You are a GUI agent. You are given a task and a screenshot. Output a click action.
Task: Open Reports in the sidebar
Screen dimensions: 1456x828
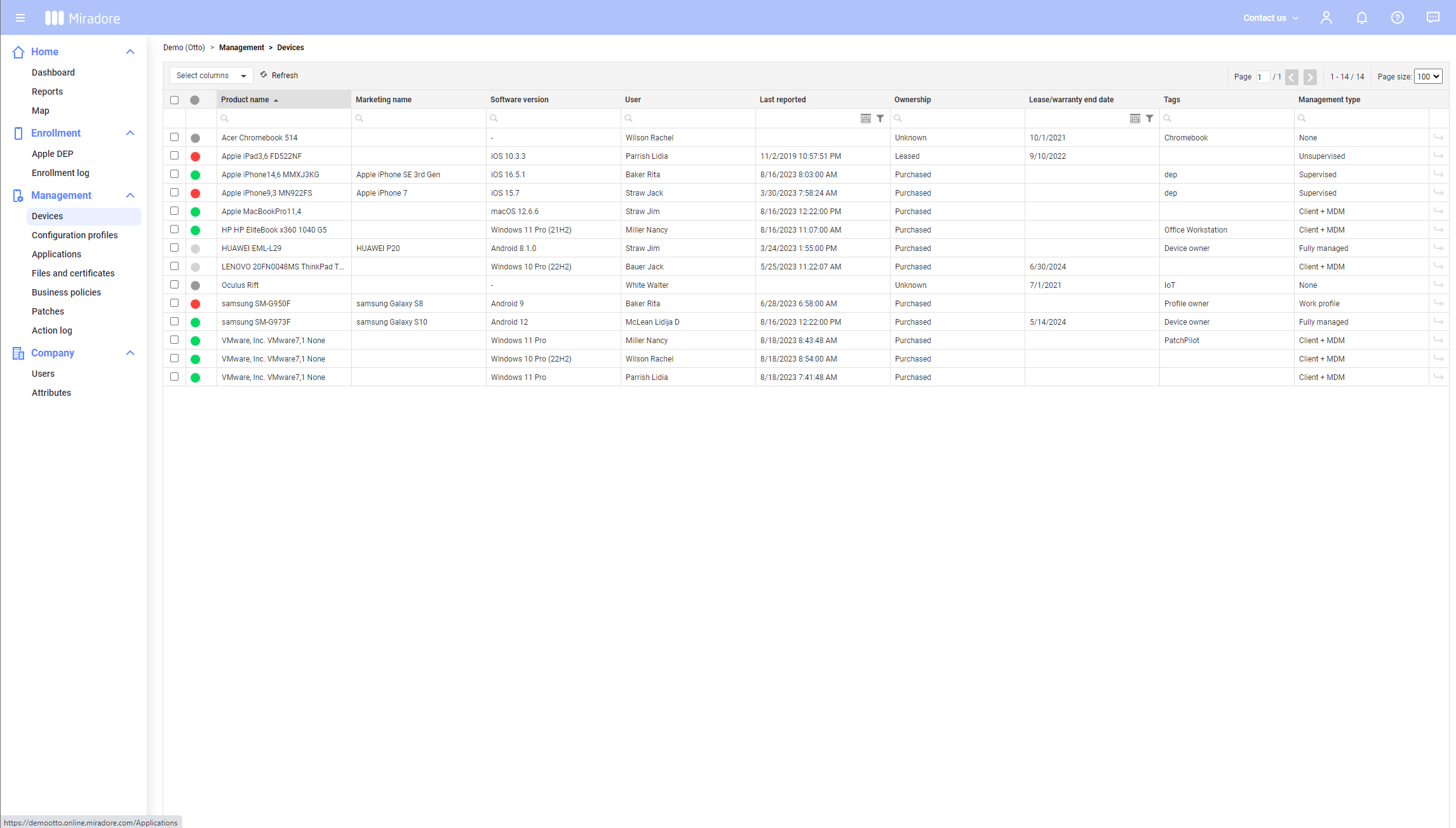[47, 92]
